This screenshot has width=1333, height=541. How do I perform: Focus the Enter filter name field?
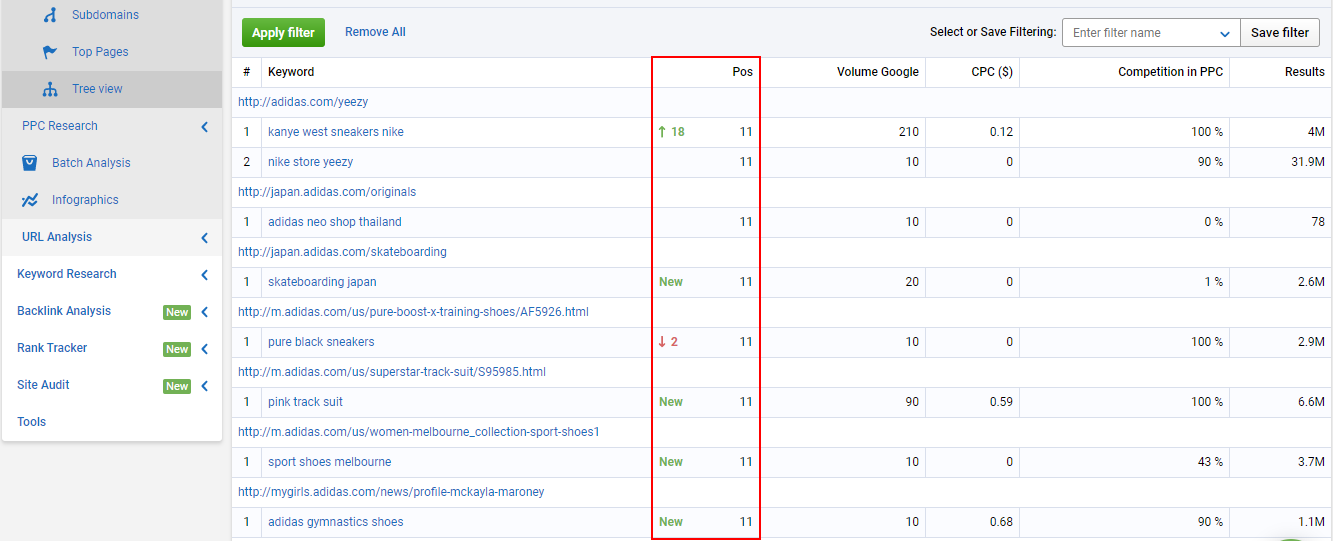(x=1140, y=33)
